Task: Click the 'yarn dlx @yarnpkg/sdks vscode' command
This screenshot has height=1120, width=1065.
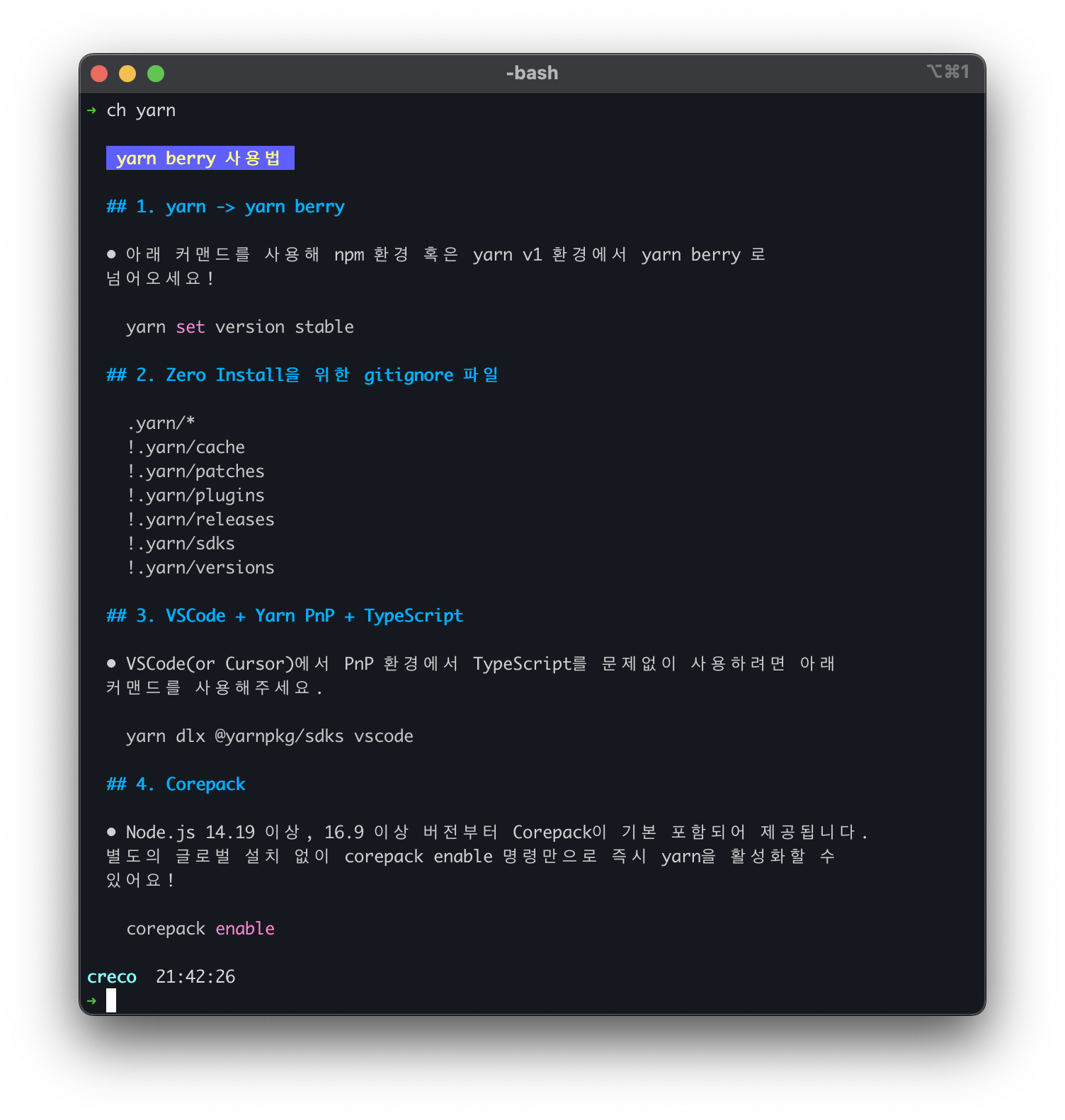Action: 270,736
